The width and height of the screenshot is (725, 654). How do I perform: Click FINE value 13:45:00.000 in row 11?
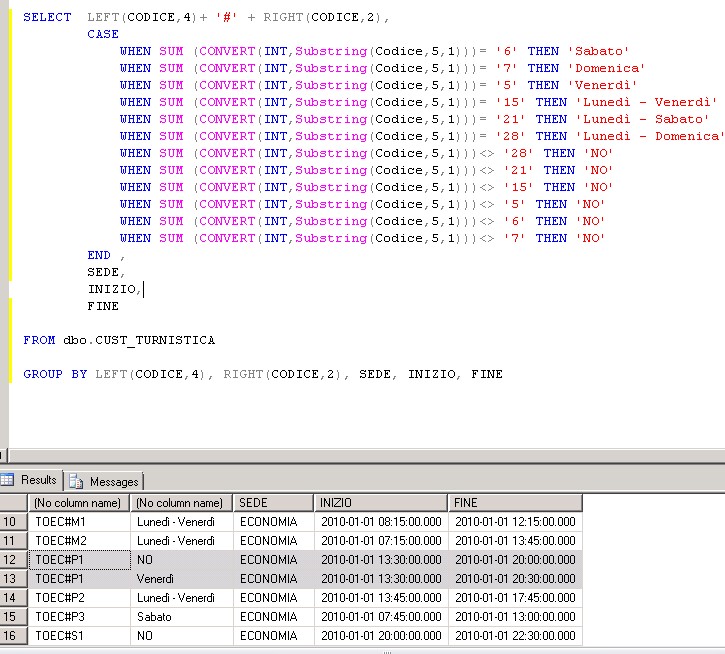515,541
